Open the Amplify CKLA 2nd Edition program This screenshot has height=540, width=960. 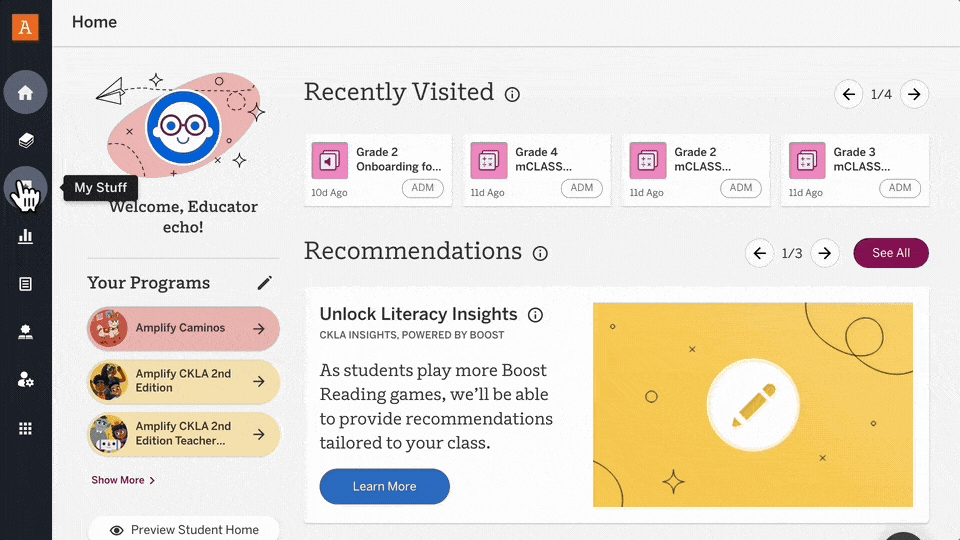click(183, 381)
